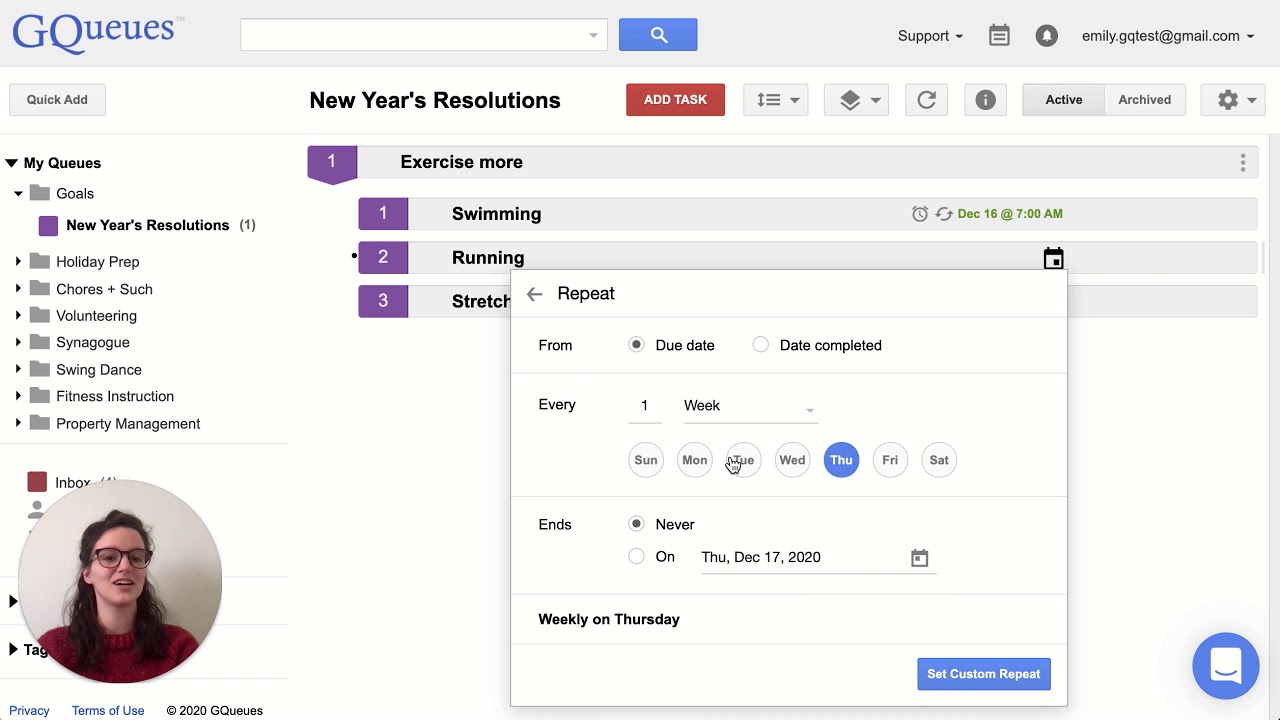
Task: Click the ADD TASK button
Action: coord(675,100)
